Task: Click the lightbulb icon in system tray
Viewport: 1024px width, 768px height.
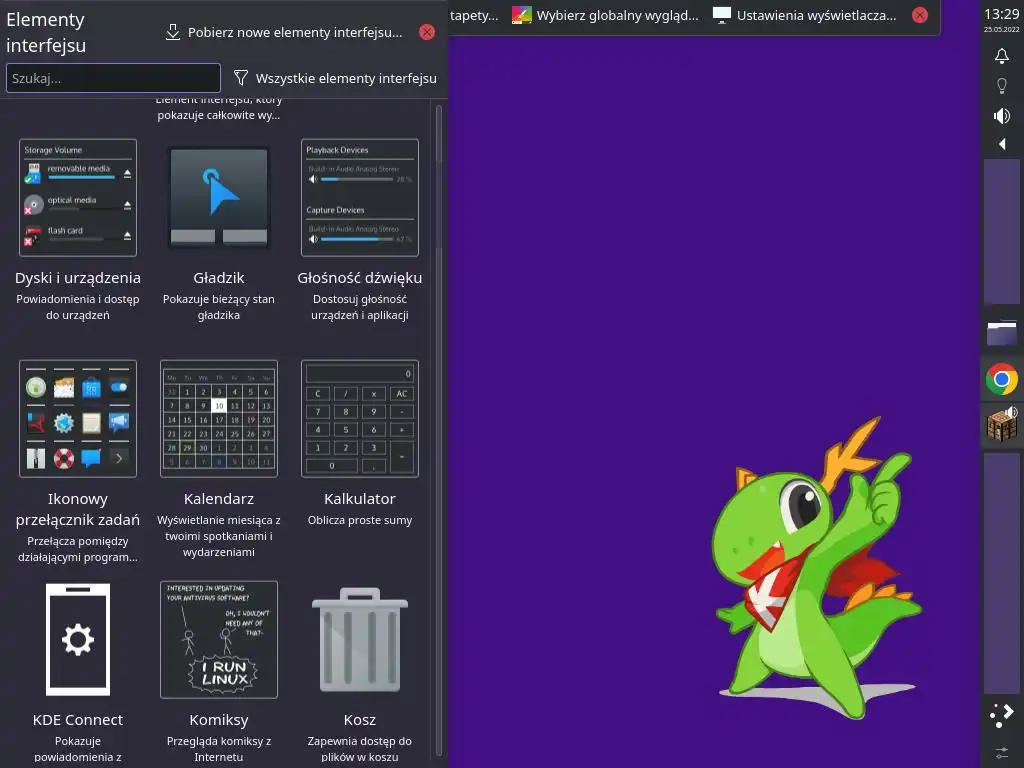Action: coord(1002,86)
